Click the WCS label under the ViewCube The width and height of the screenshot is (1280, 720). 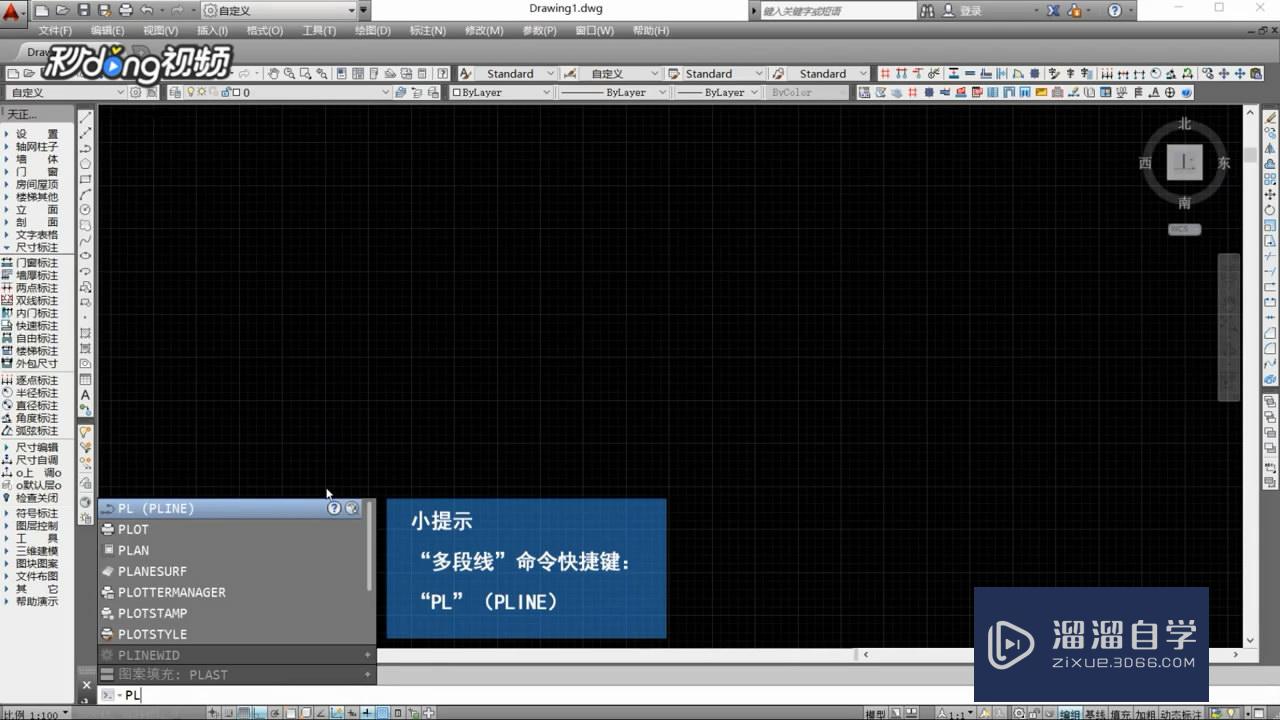(x=1185, y=229)
